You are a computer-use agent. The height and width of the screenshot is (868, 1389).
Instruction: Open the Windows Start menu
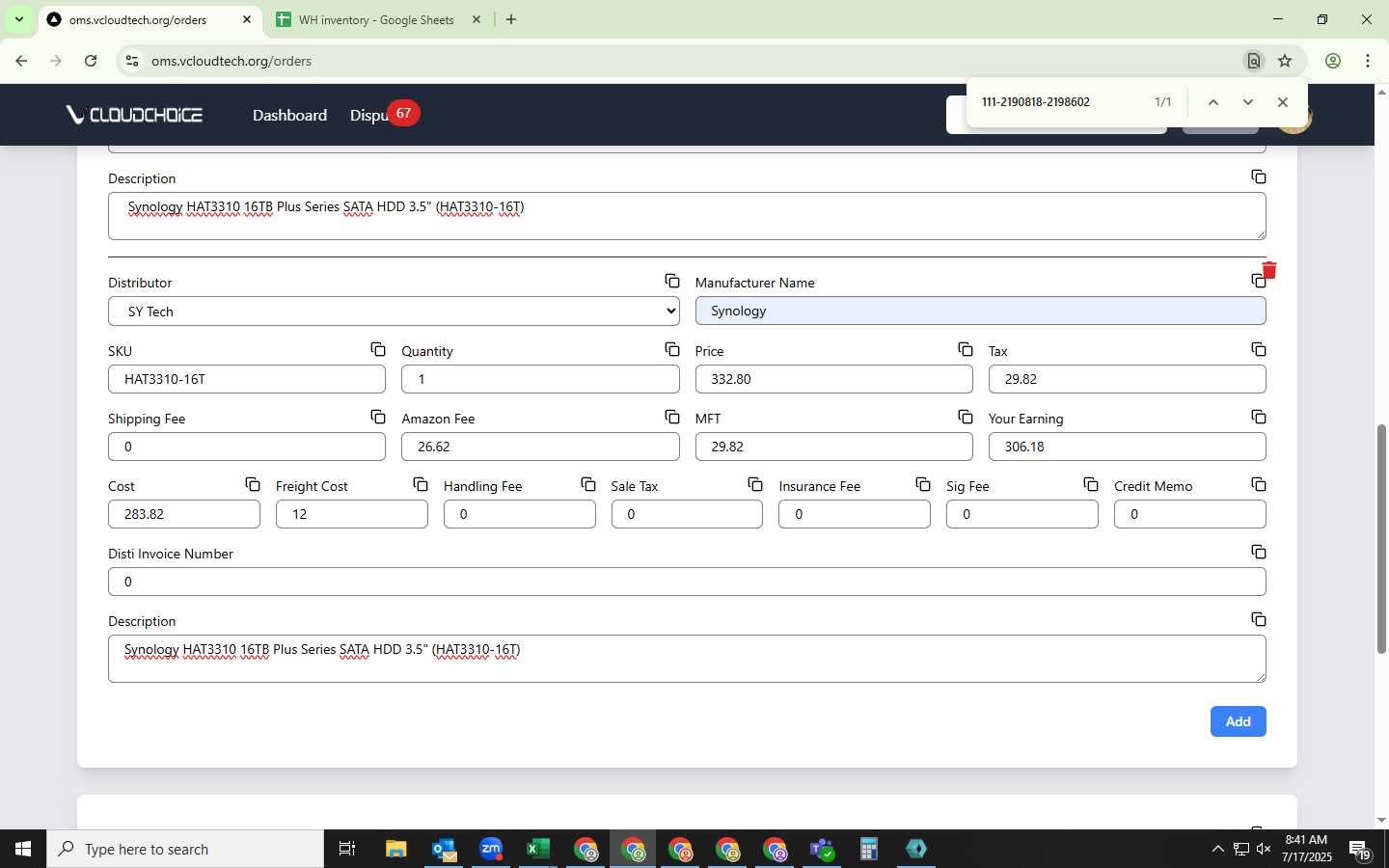point(23,849)
